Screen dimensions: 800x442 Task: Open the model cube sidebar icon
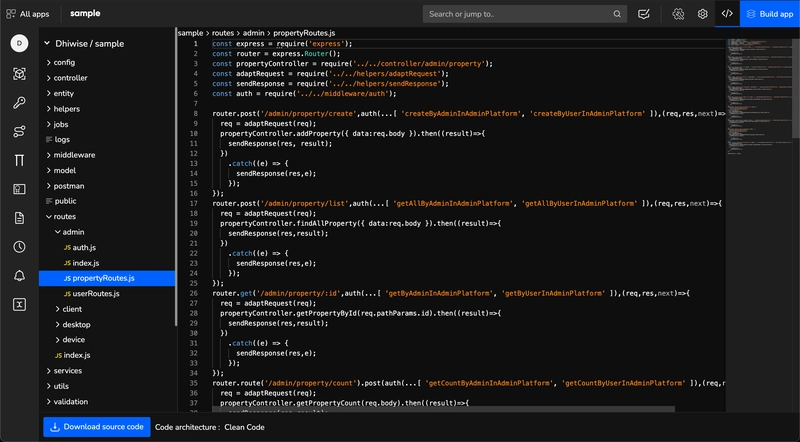(19, 74)
